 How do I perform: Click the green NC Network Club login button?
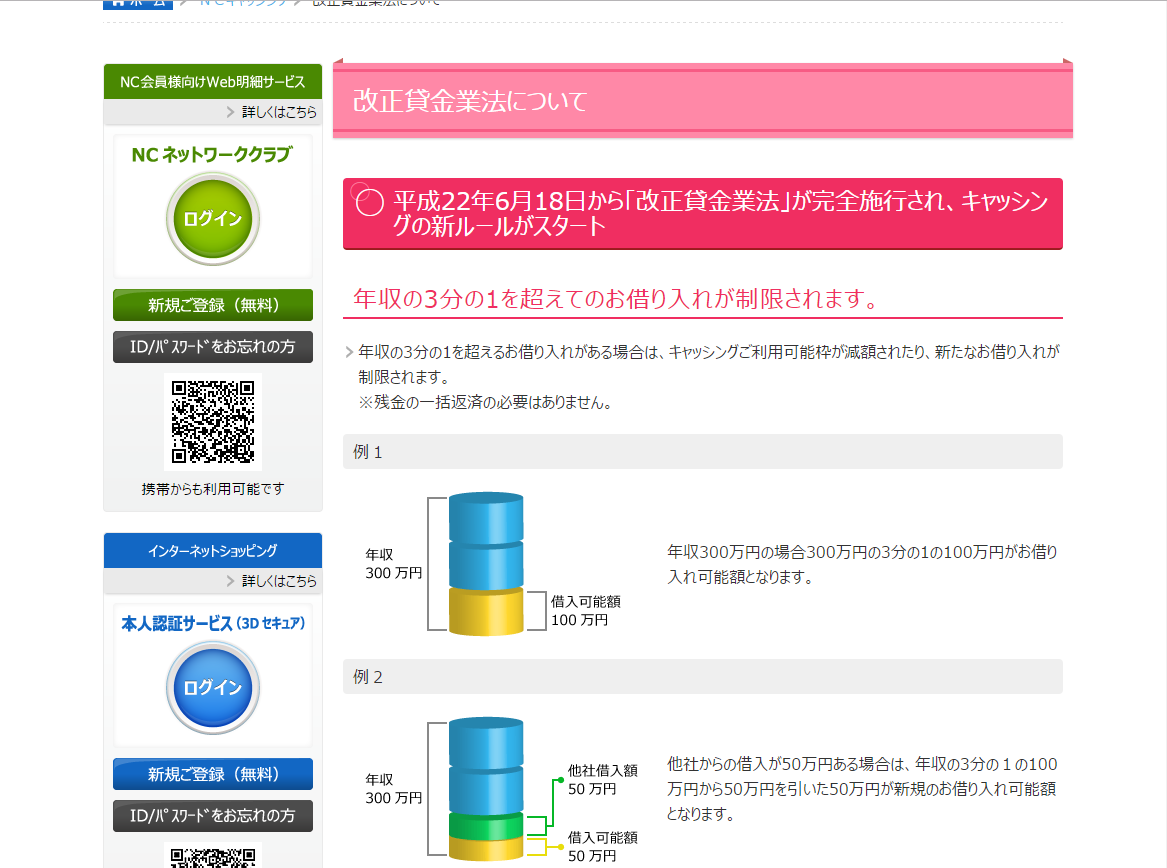click(213, 219)
